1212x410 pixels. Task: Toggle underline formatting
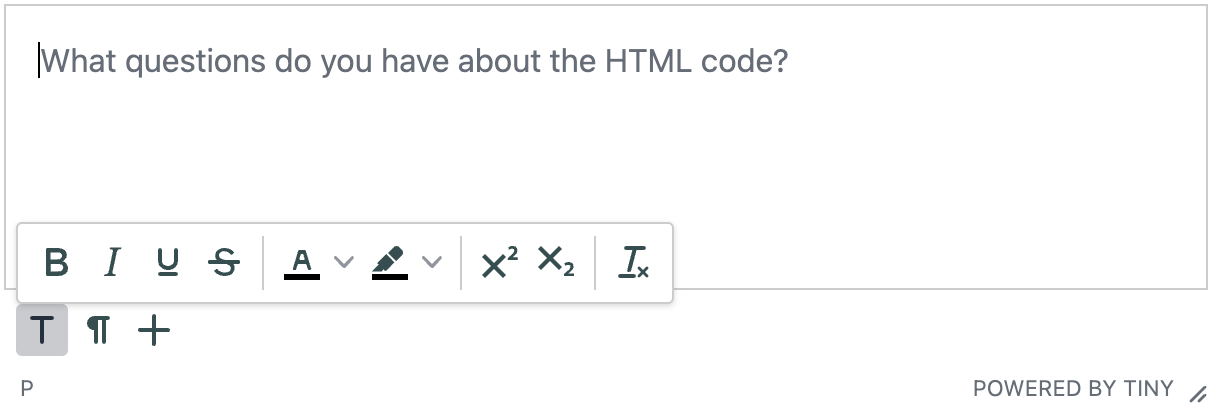pos(169,263)
